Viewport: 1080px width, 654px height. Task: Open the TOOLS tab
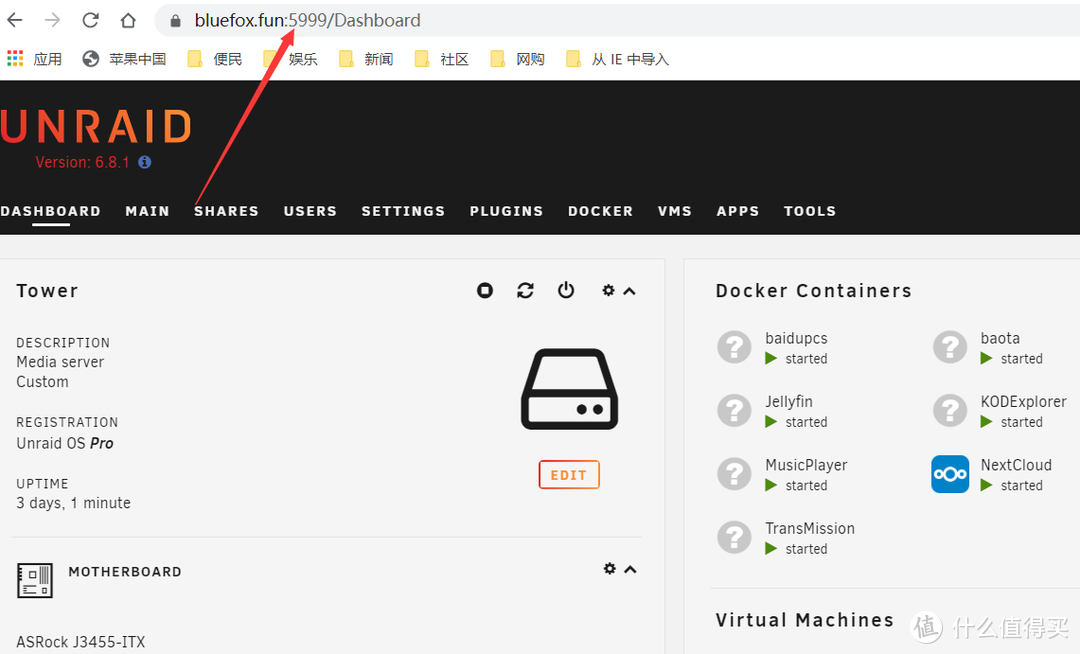810,211
